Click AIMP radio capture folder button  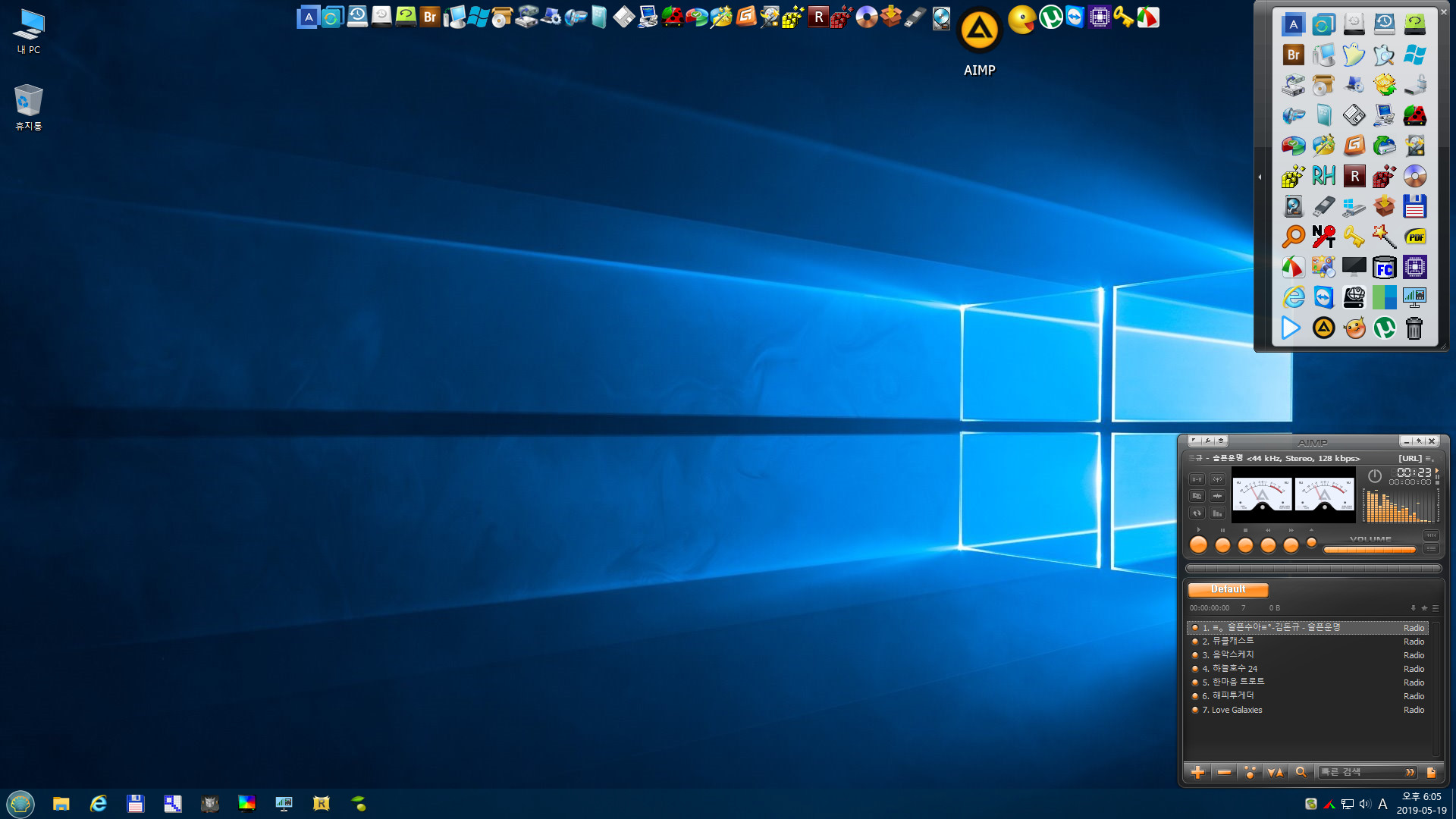pos(1197,496)
